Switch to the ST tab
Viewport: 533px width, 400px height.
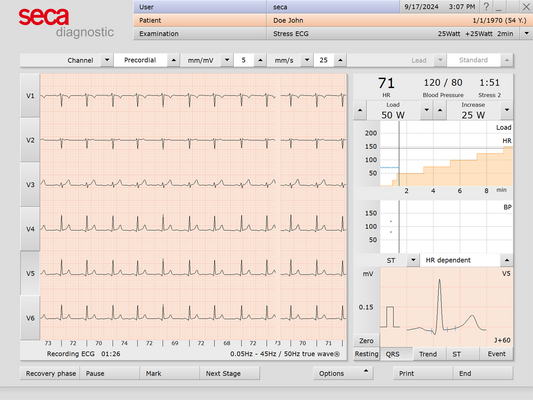[x=463, y=354]
